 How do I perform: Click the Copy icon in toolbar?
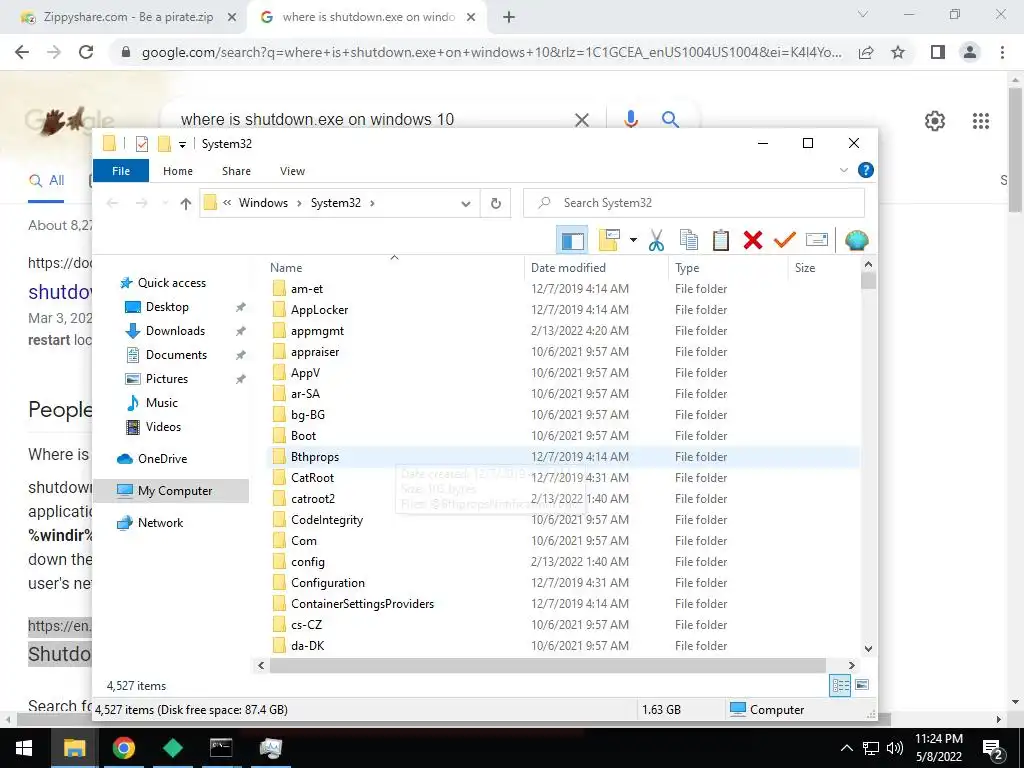tap(689, 240)
